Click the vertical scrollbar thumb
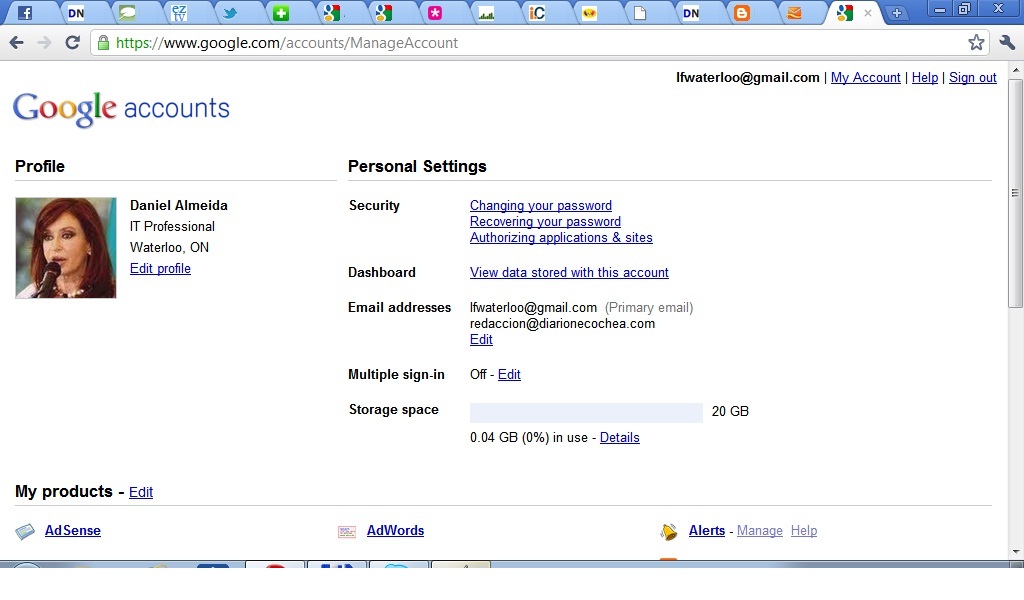Viewport: 1024px width, 600px height. click(1016, 193)
